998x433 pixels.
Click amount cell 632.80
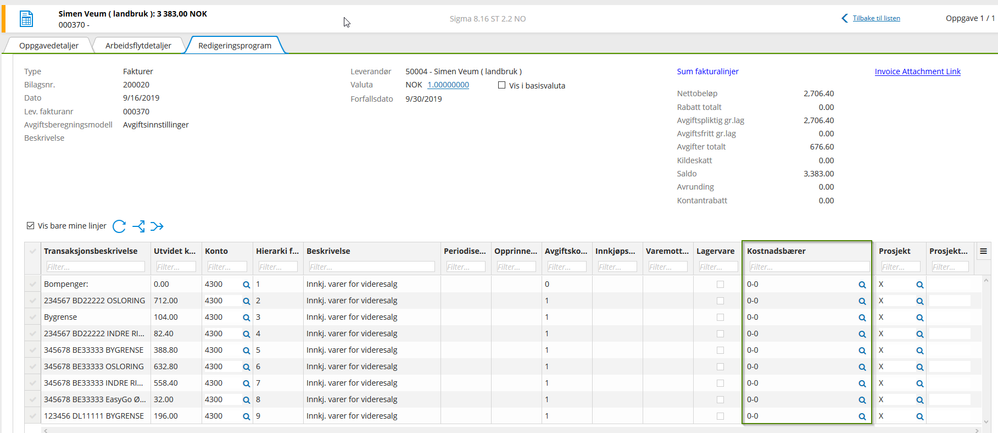164,366
